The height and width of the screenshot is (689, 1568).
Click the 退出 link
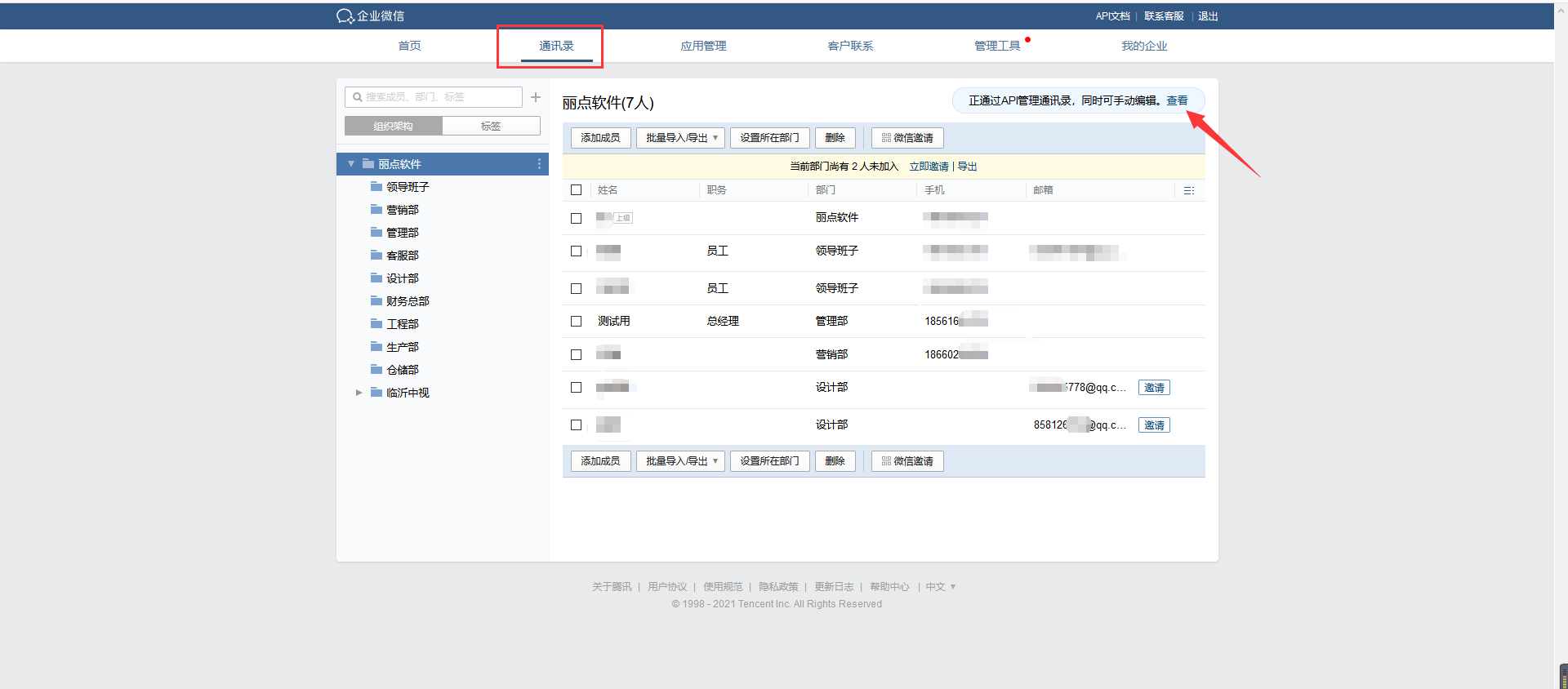pos(1208,16)
